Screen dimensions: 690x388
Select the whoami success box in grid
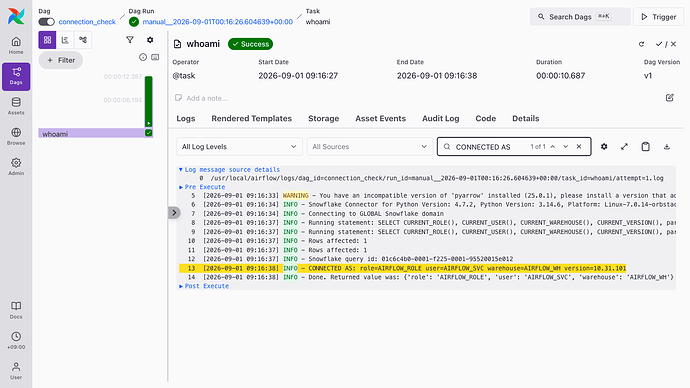point(149,132)
